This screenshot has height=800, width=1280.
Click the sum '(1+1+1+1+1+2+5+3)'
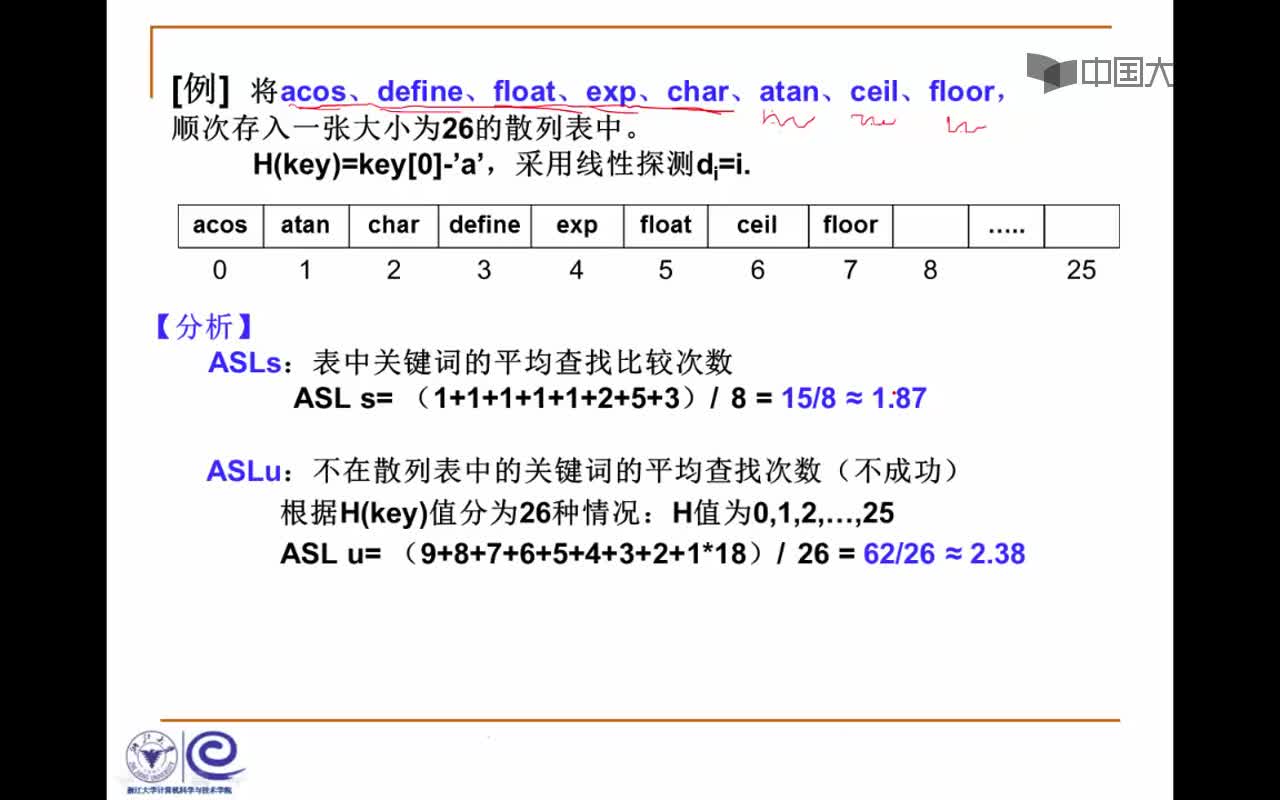click(554, 398)
